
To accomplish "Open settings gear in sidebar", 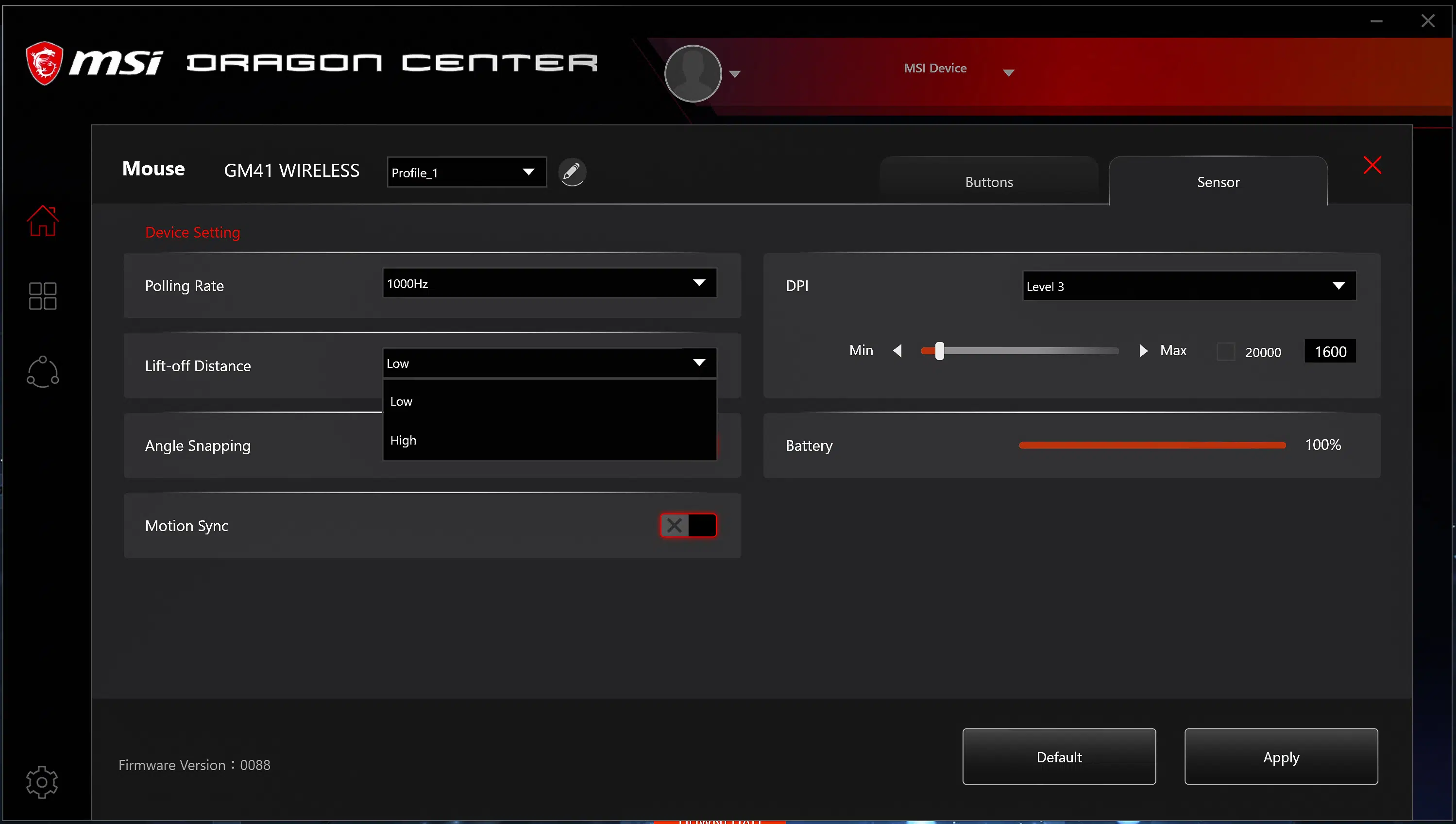I will [x=42, y=782].
